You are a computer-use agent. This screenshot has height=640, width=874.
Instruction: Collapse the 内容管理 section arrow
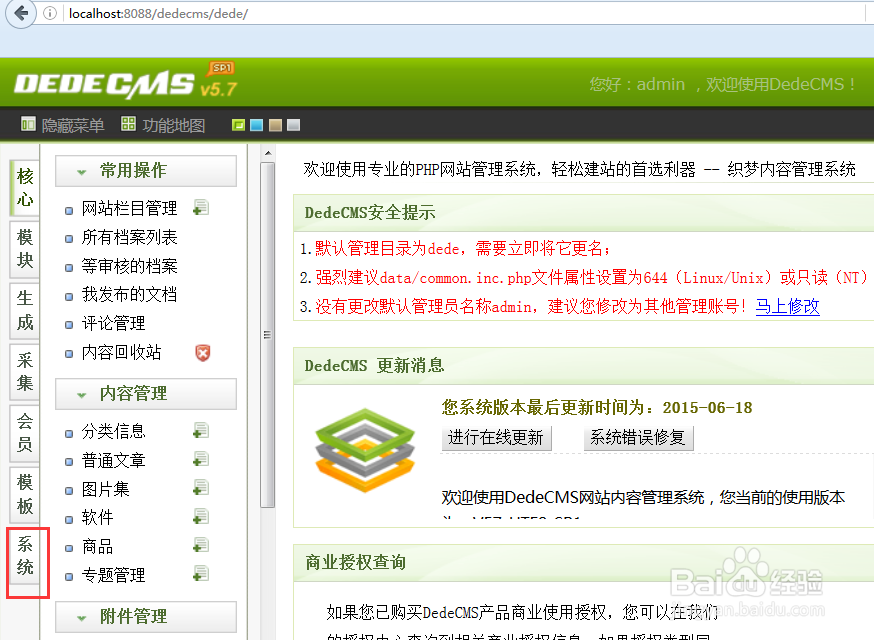(x=82, y=395)
